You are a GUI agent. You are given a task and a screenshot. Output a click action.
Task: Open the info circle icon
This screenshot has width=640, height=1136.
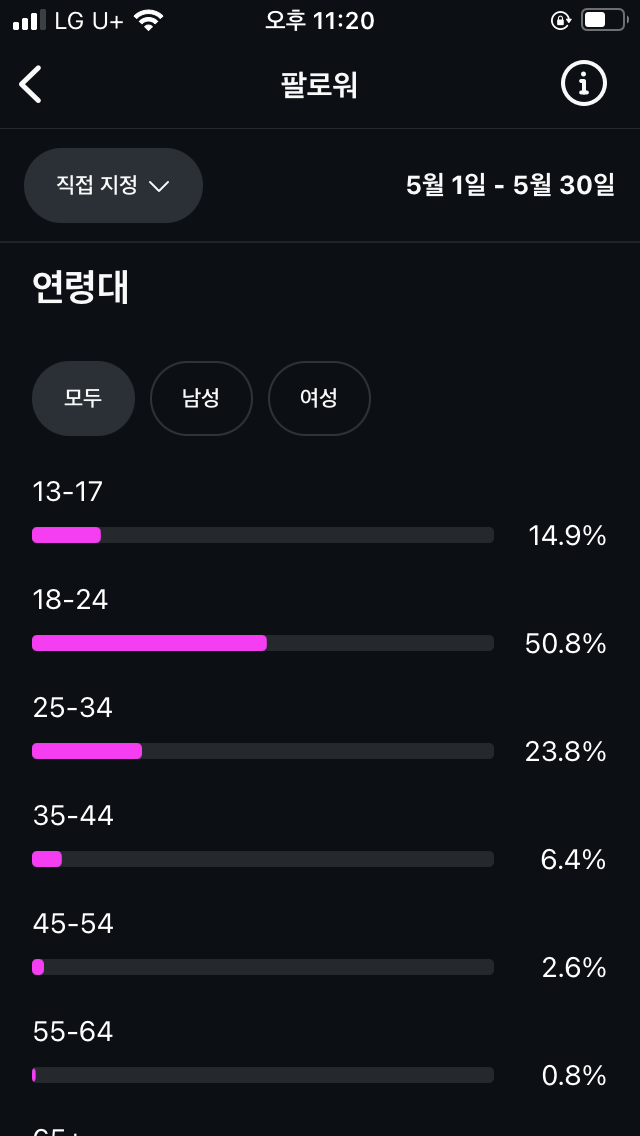tap(583, 84)
